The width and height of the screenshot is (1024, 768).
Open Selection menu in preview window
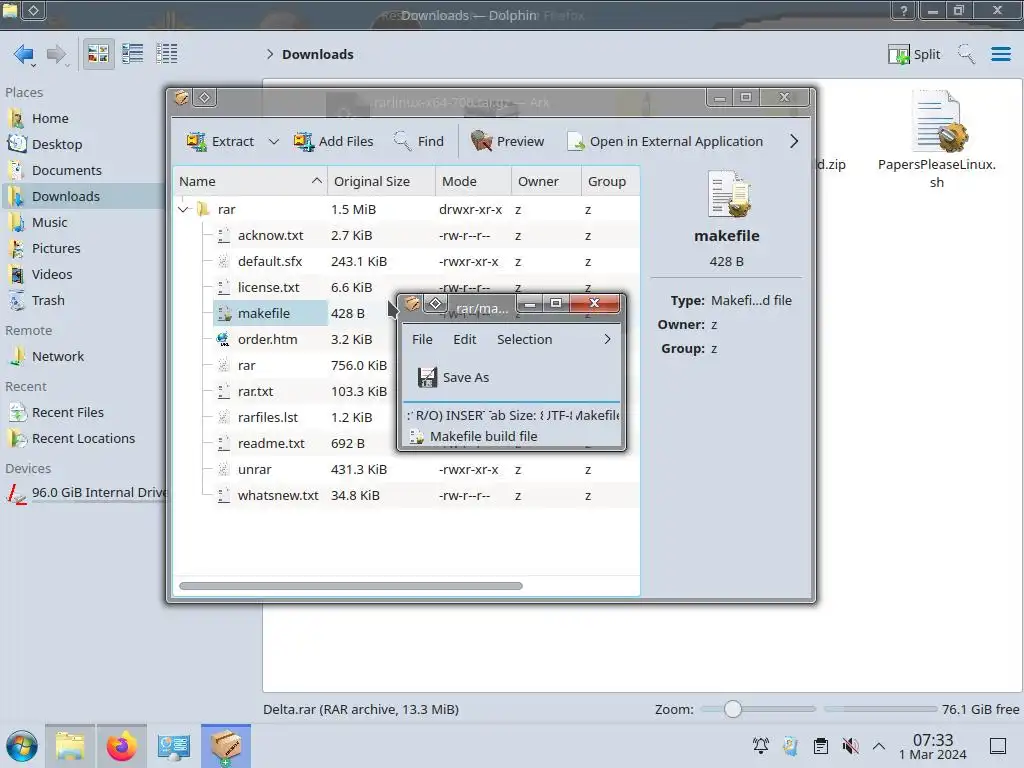point(524,339)
